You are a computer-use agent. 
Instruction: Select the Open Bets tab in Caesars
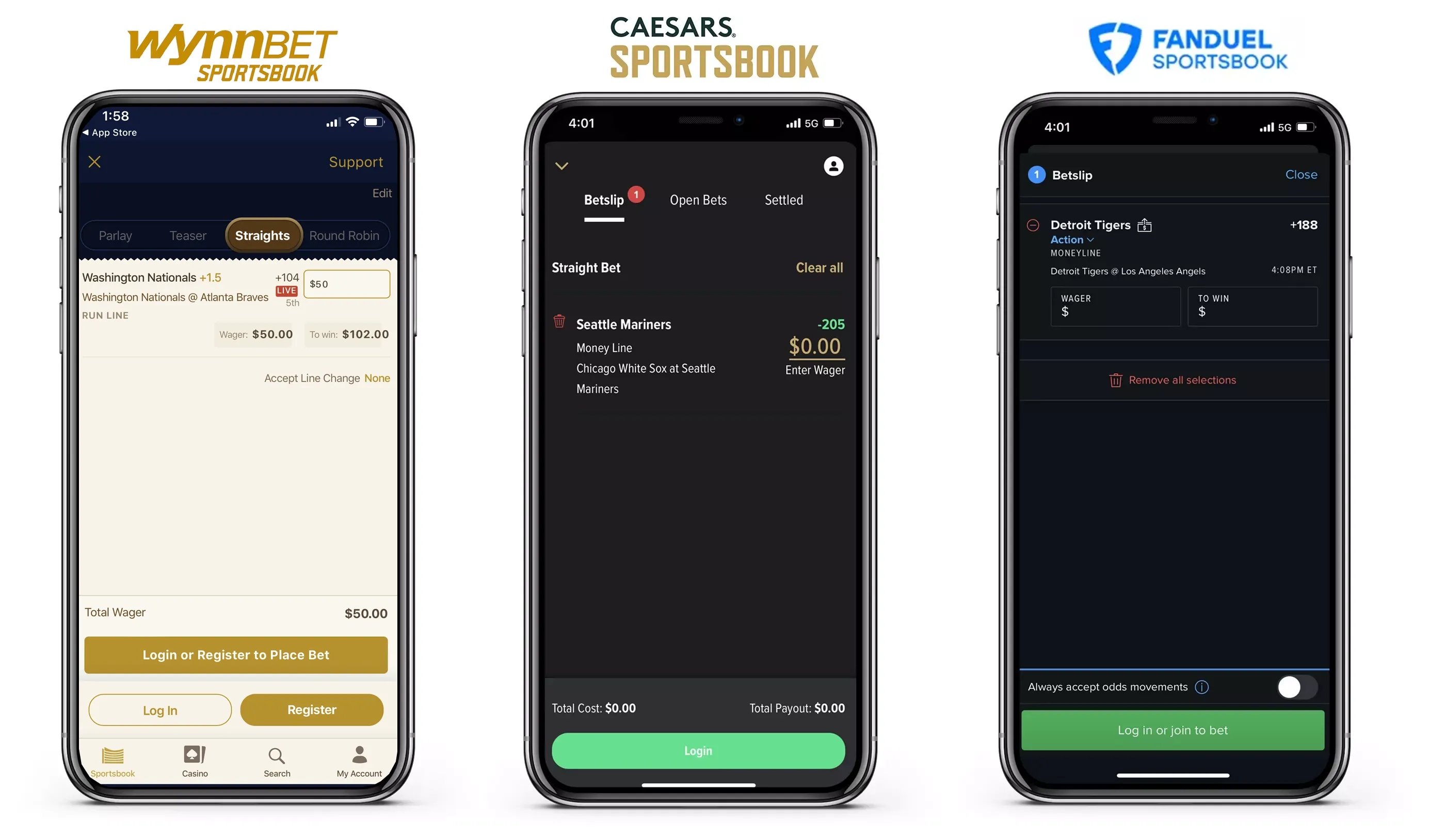tap(698, 200)
